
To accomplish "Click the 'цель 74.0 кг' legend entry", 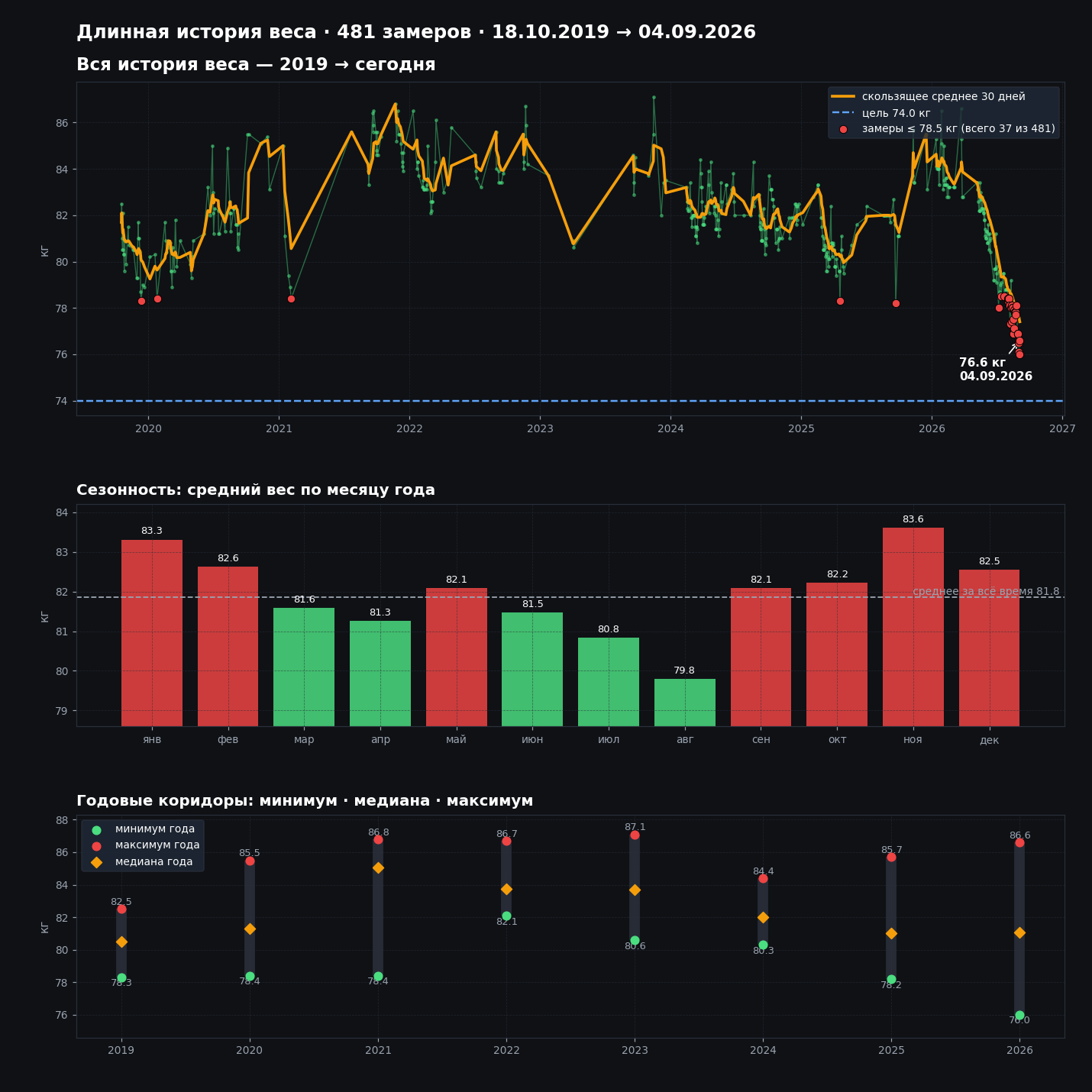I will (x=880, y=113).
